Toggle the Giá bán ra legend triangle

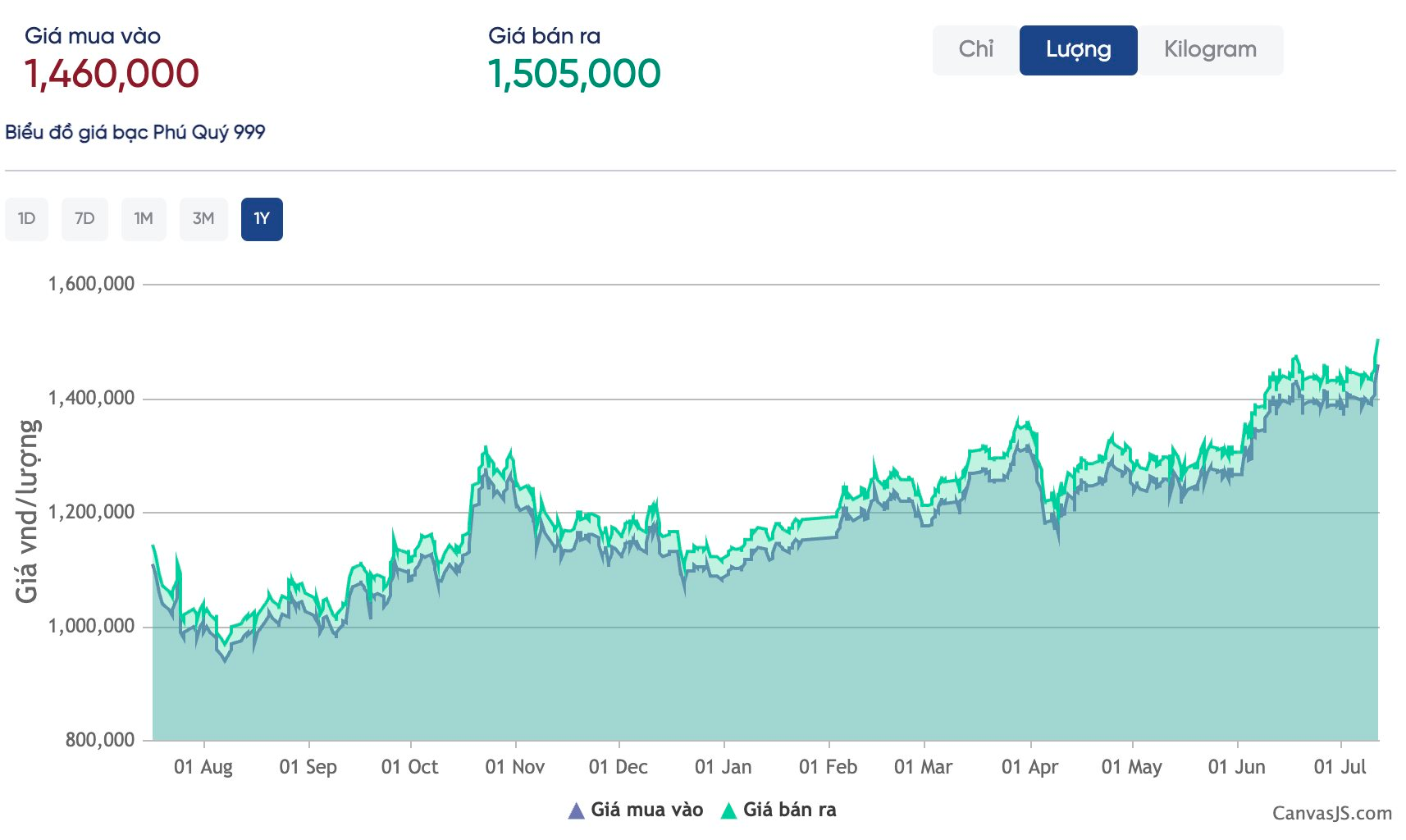click(728, 811)
